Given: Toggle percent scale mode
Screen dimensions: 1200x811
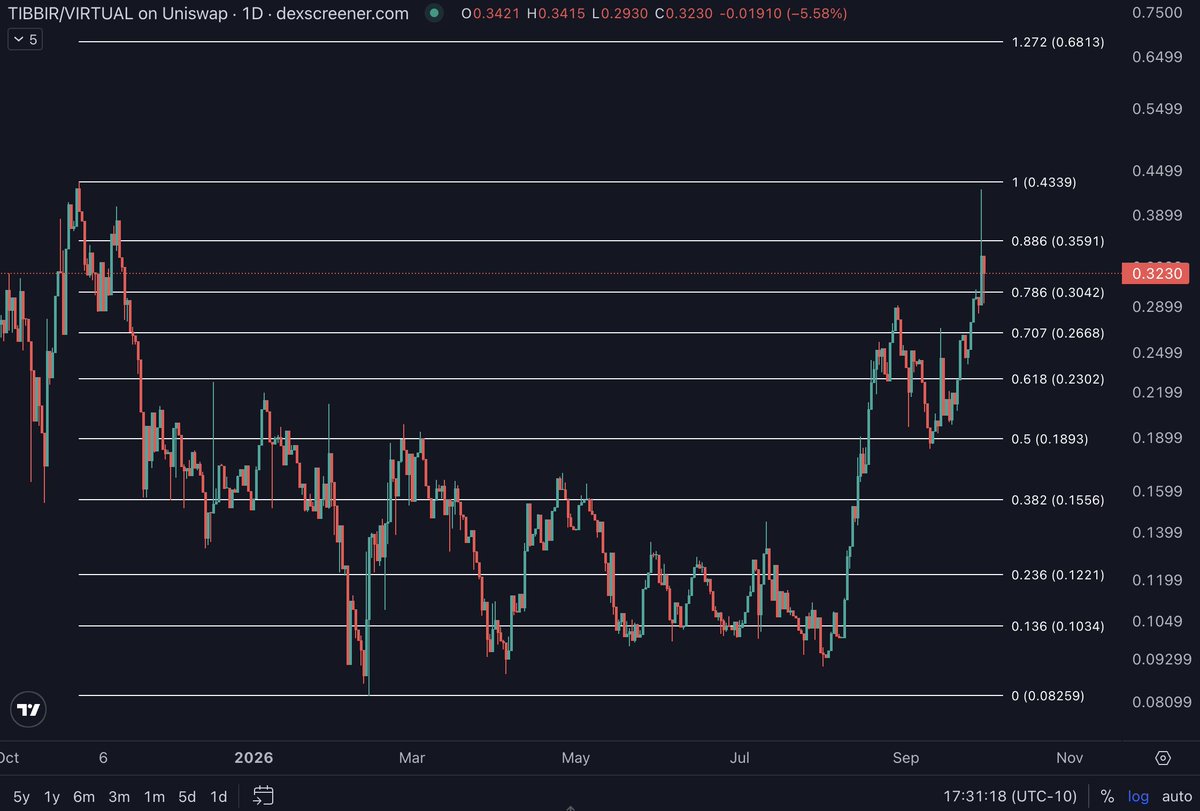Looking at the screenshot, I should 1107,797.
